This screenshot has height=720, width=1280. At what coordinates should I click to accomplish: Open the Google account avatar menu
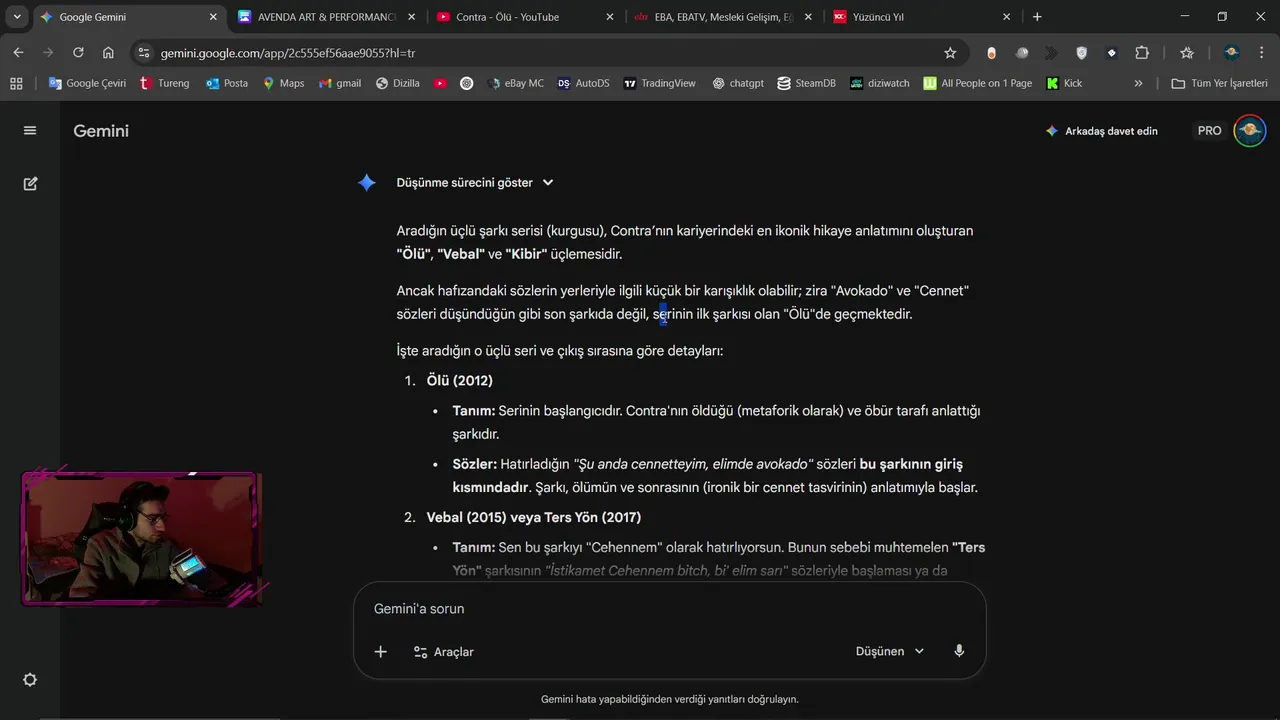(x=1250, y=131)
